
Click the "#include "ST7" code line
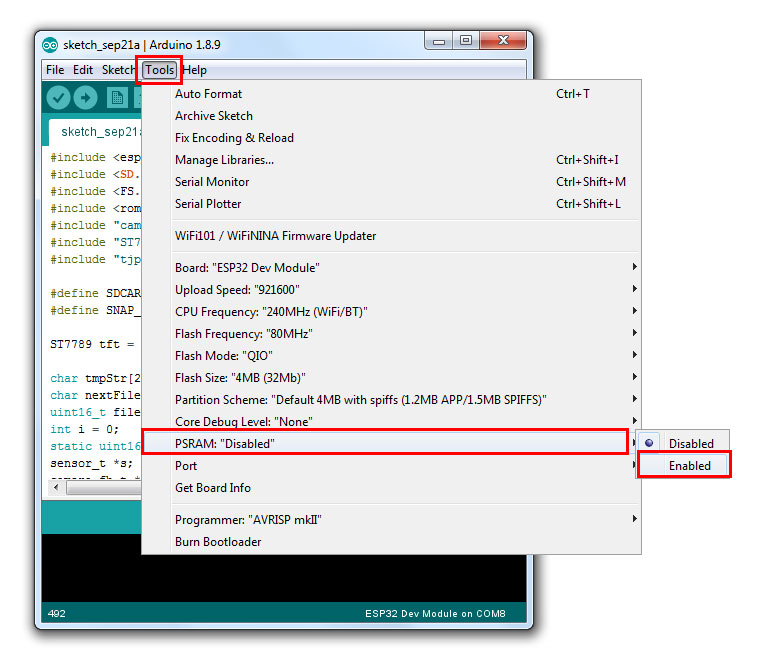pos(95,242)
